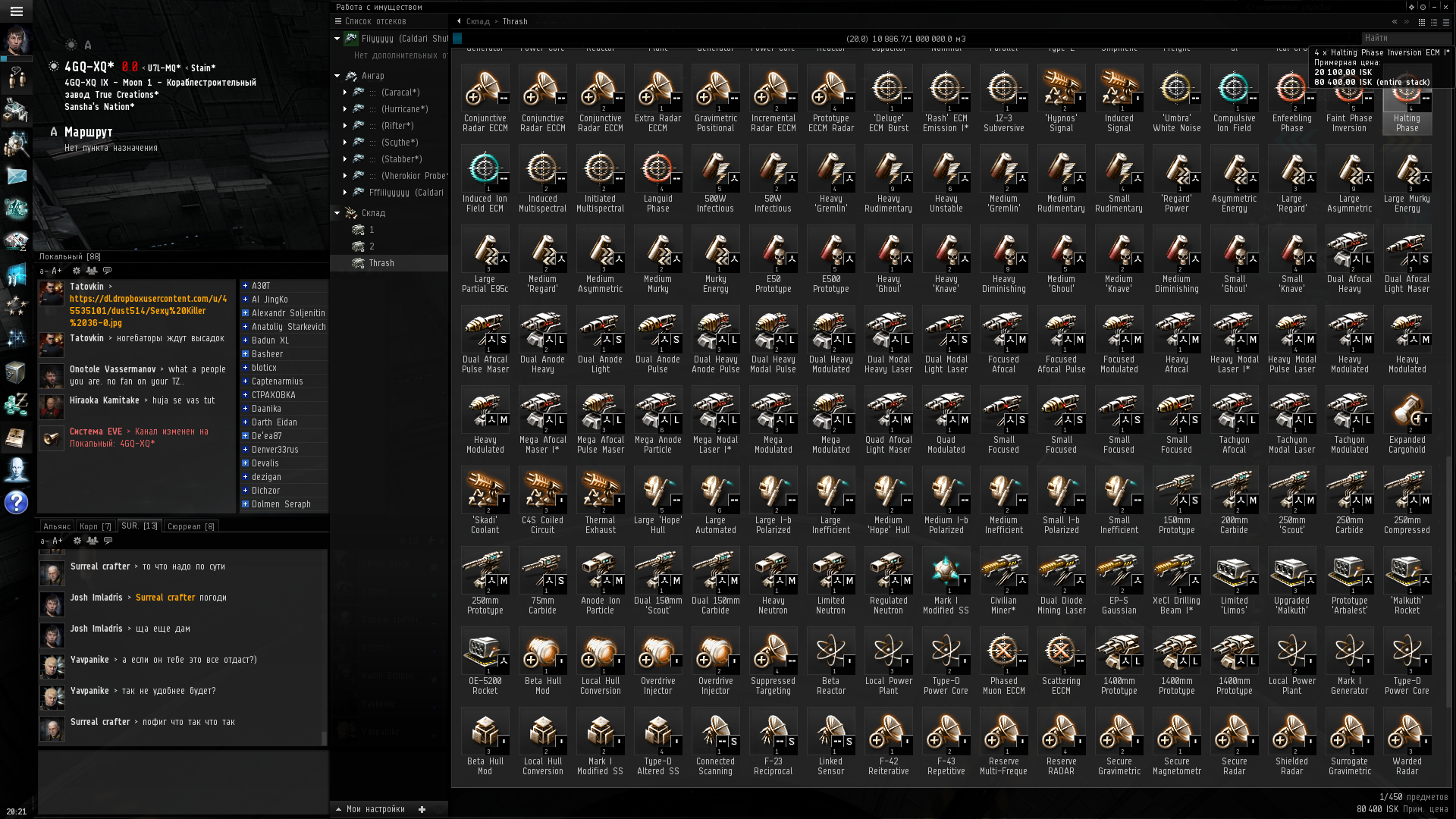The image size is (1456, 819).
Task: Select the E500 Prototype neutralizer item
Action: (x=830, y=259)
